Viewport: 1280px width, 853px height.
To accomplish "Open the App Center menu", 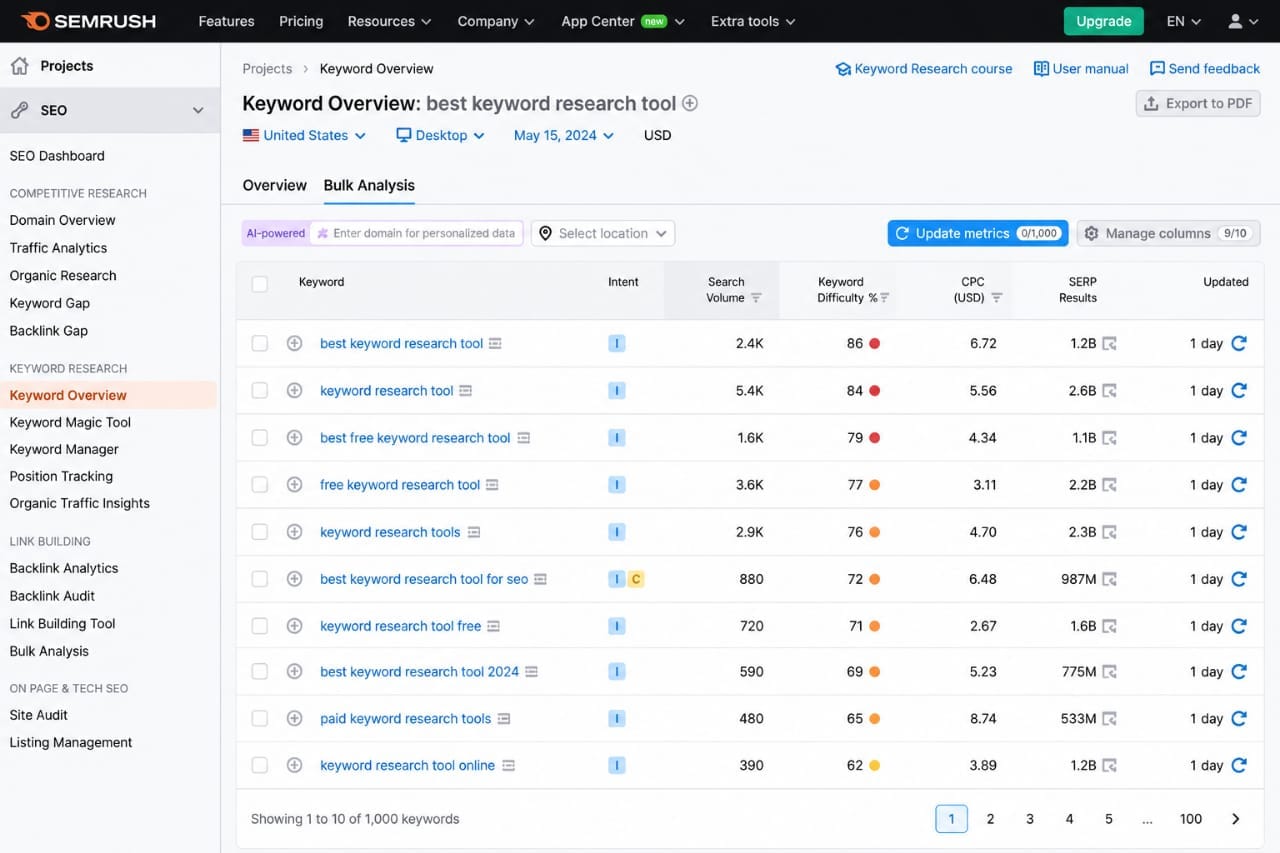I will [623, 21].
